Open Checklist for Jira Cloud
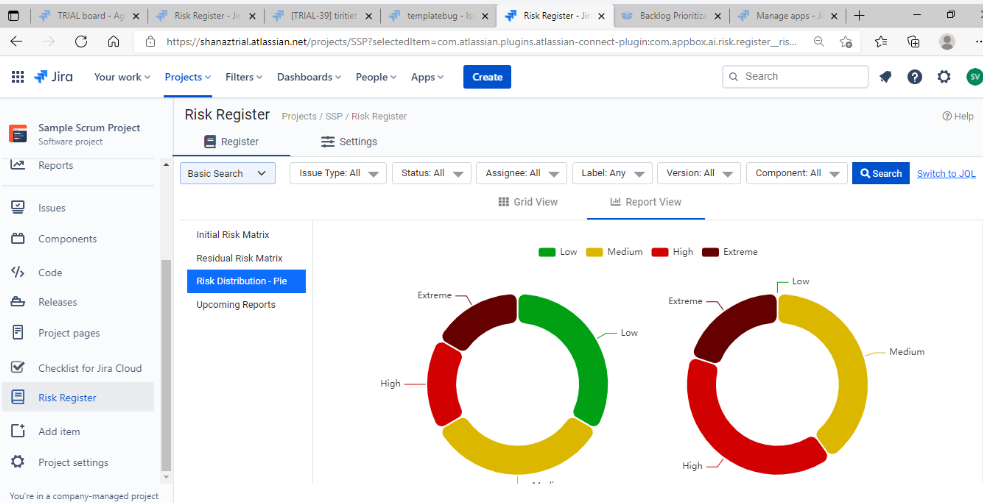The image size is (983, 503). (89, 368)
